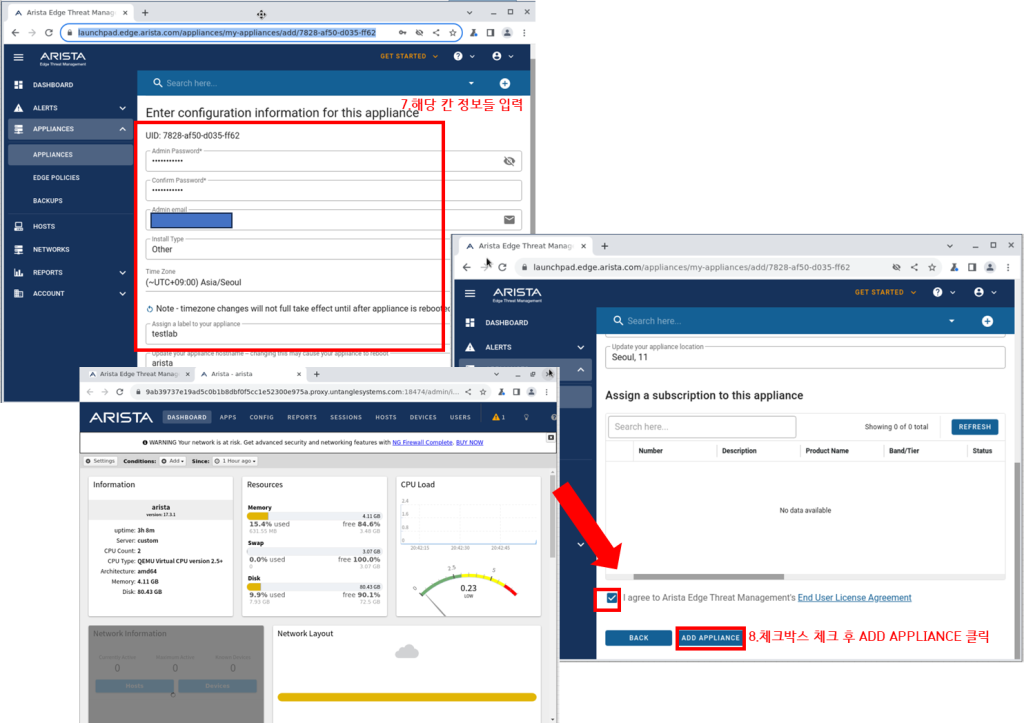
Task: Focus the subscription Search here field
Action: coord(702,427)
